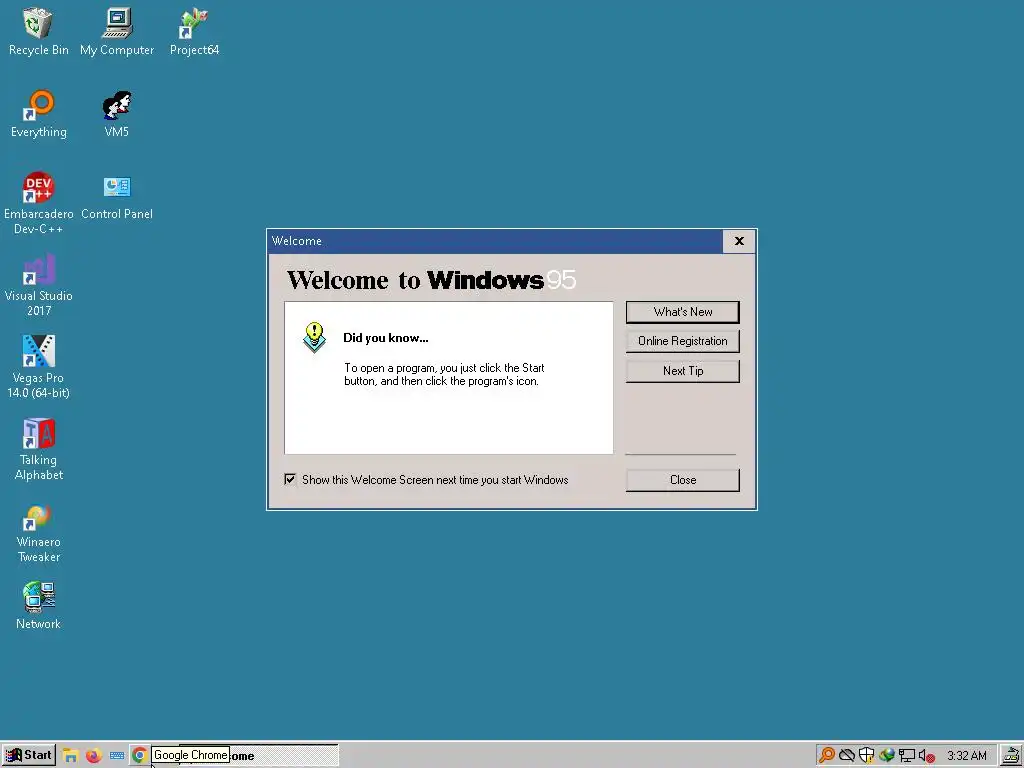
Task: Close Welcome dialog with title bar X
Action: click(x=739, y=241)
